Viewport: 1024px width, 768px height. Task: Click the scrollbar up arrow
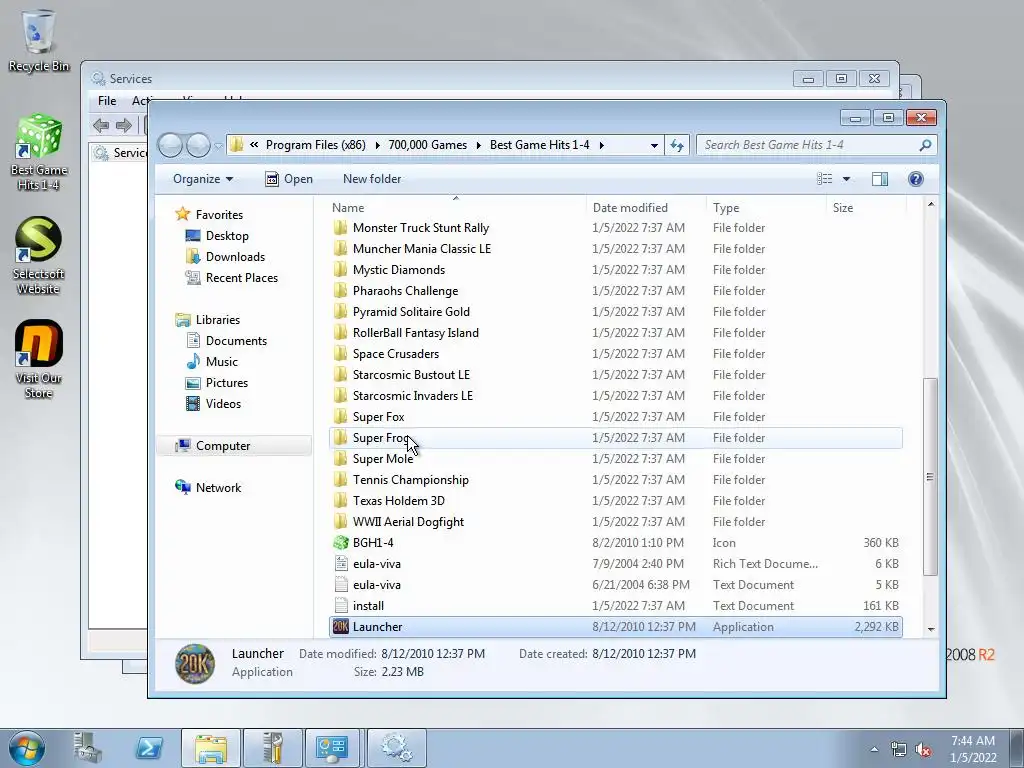tap(931, 204)
